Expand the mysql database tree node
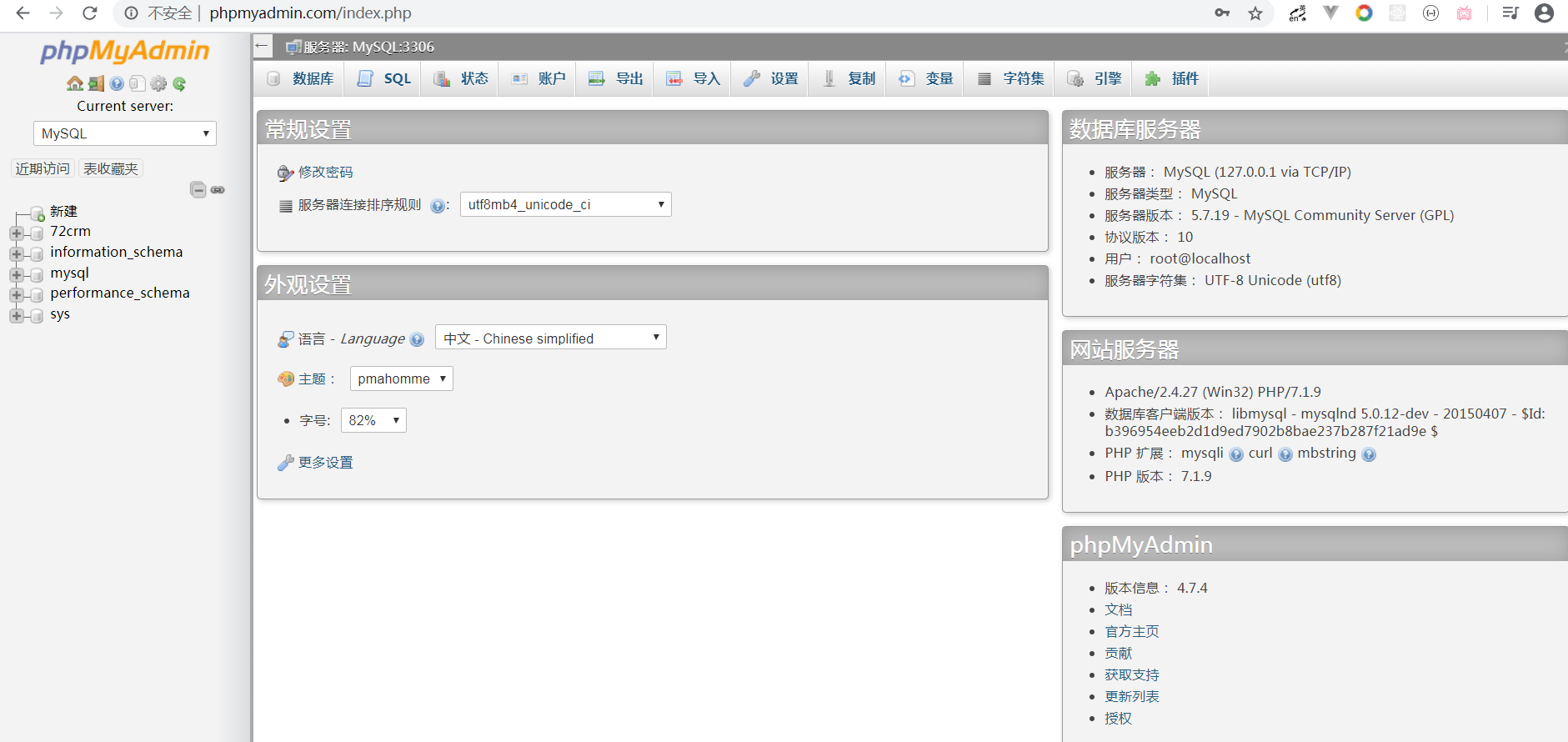Screen dimensions: 1568x742 (x=17, y=274)
